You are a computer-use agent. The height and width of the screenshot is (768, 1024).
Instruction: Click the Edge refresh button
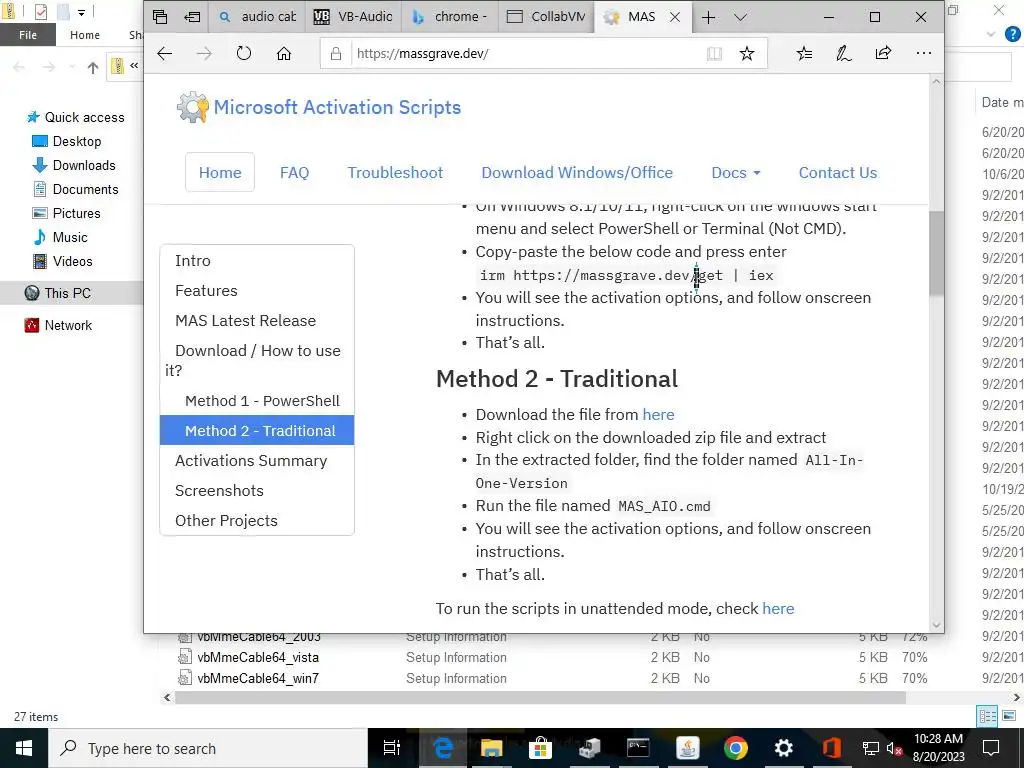244,54
